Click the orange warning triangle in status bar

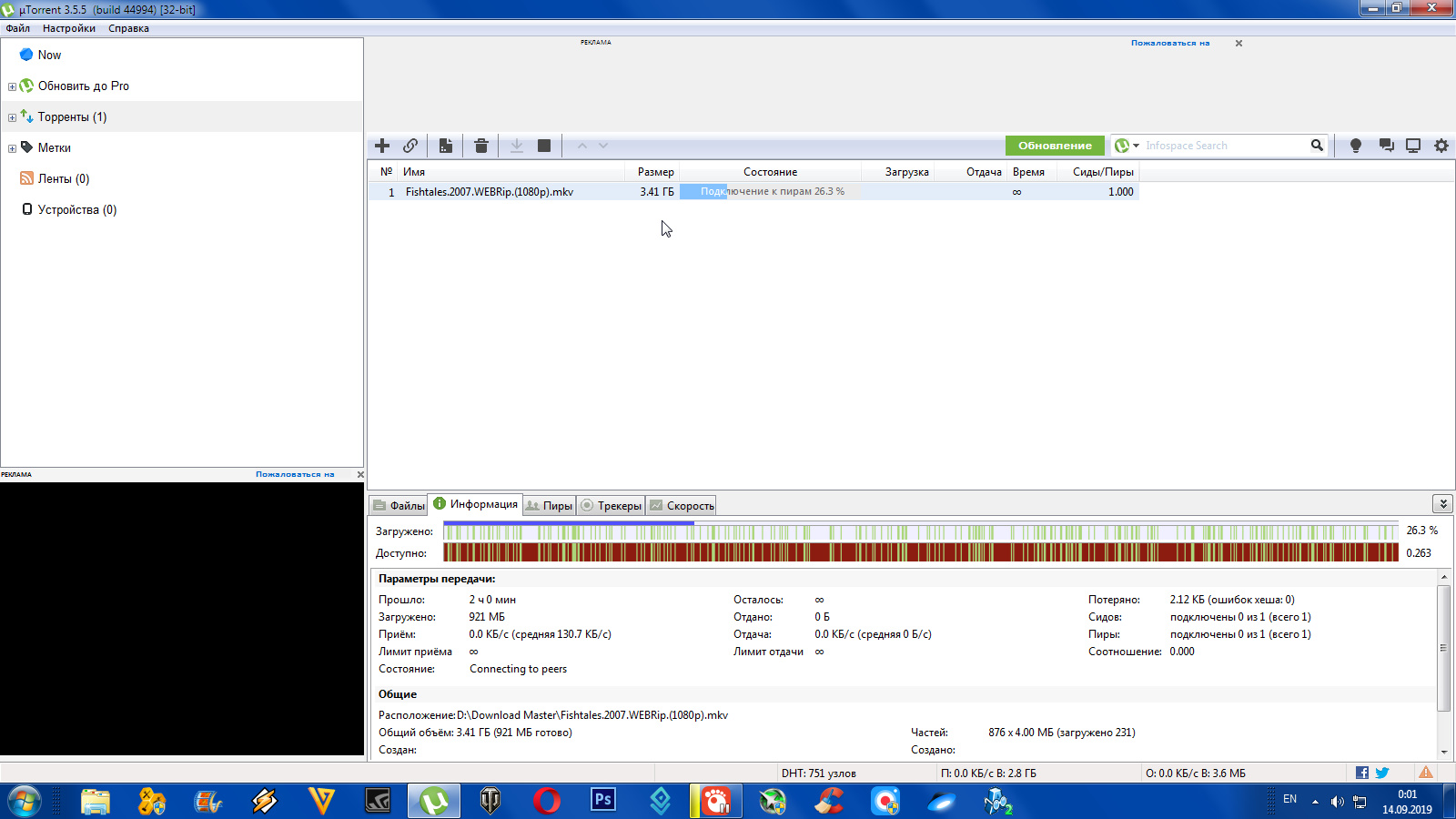click(x=1426, y=773)
